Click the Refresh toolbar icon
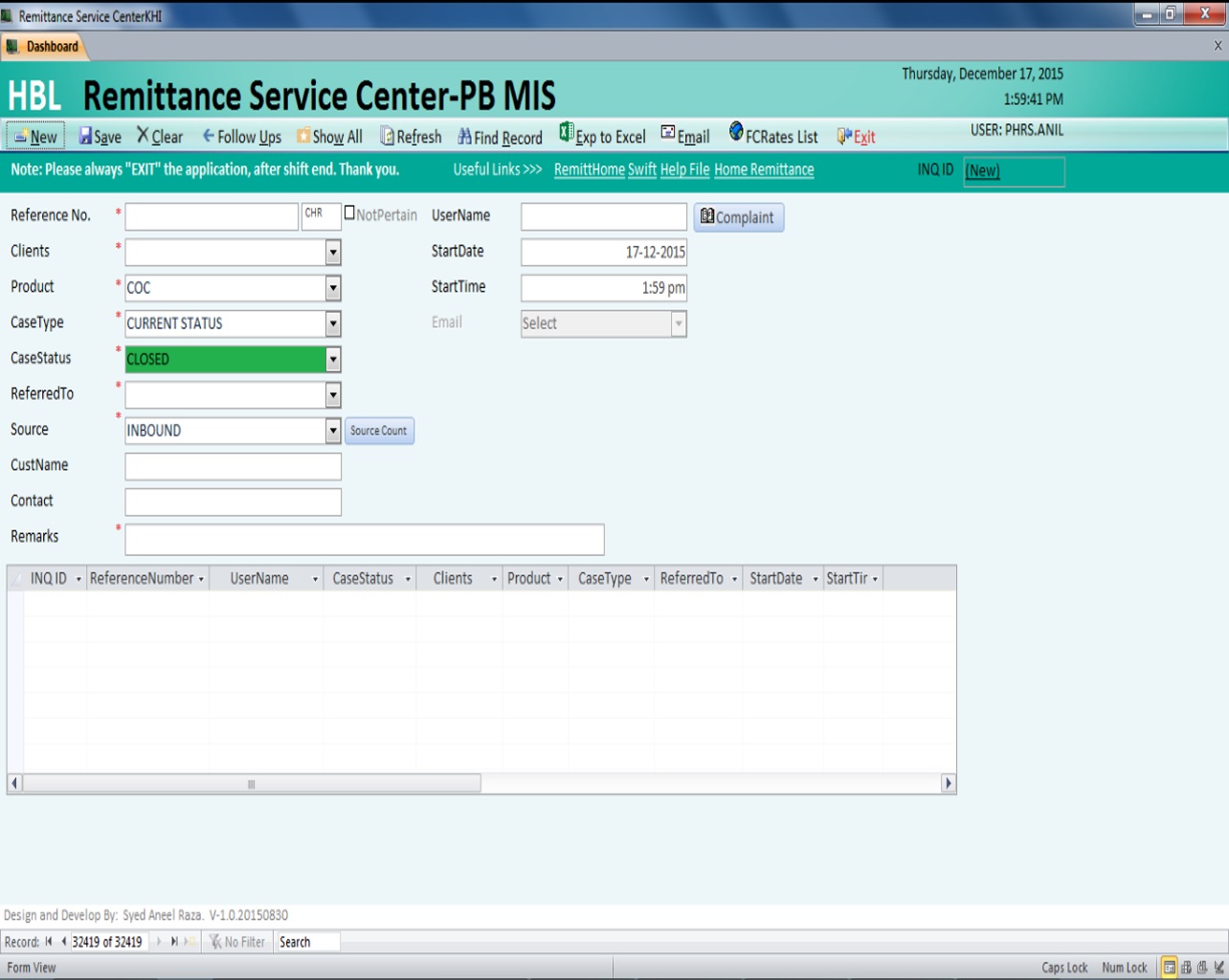Image resolution: width=1229 pixels, height=980 pixels. tap(388, 137)
